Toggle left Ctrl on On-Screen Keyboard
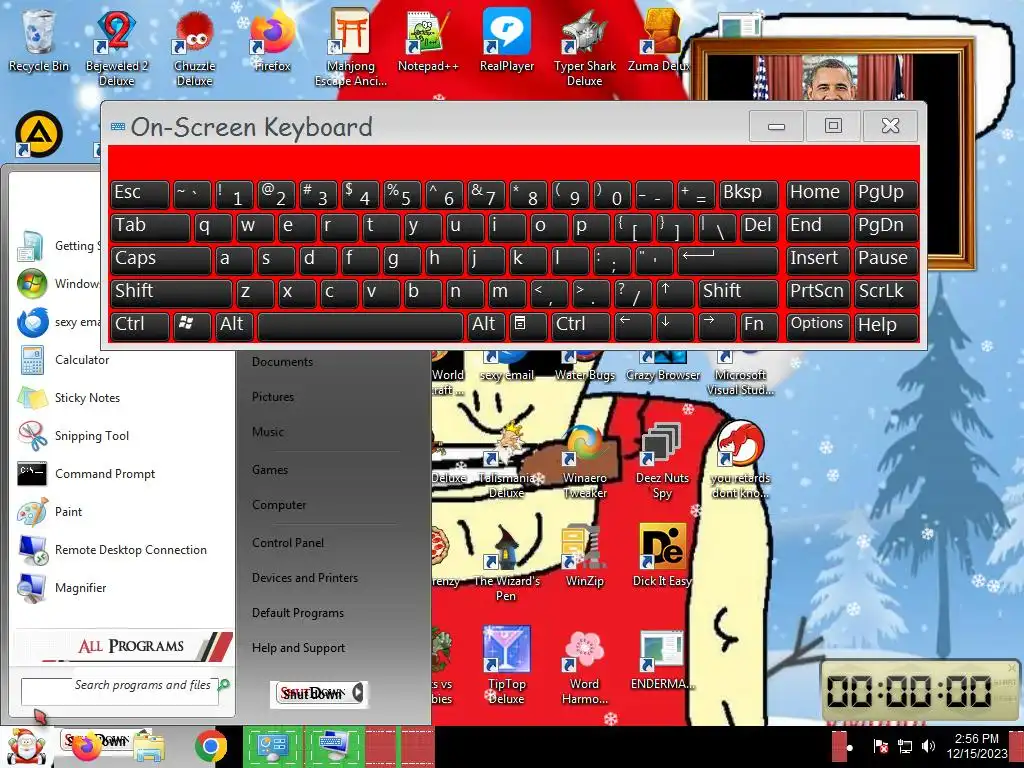 [140, 325]
